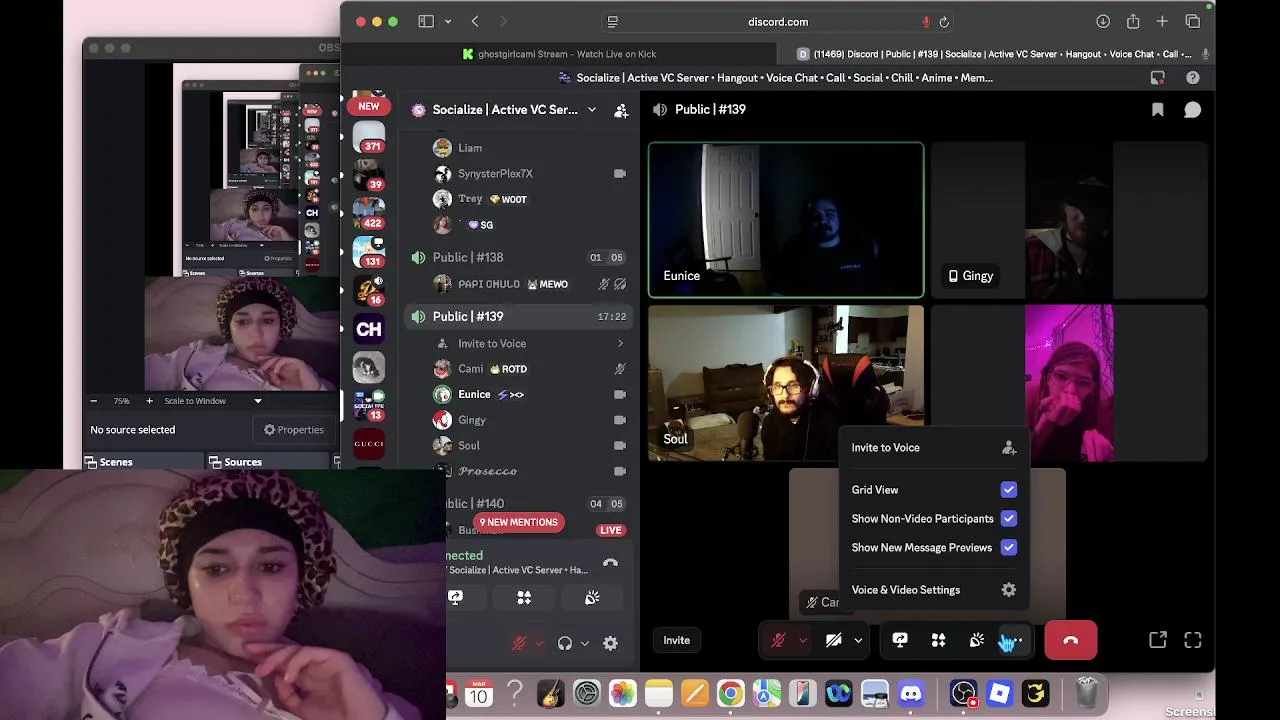Enter full screen for the voice call

(1193, 640)
